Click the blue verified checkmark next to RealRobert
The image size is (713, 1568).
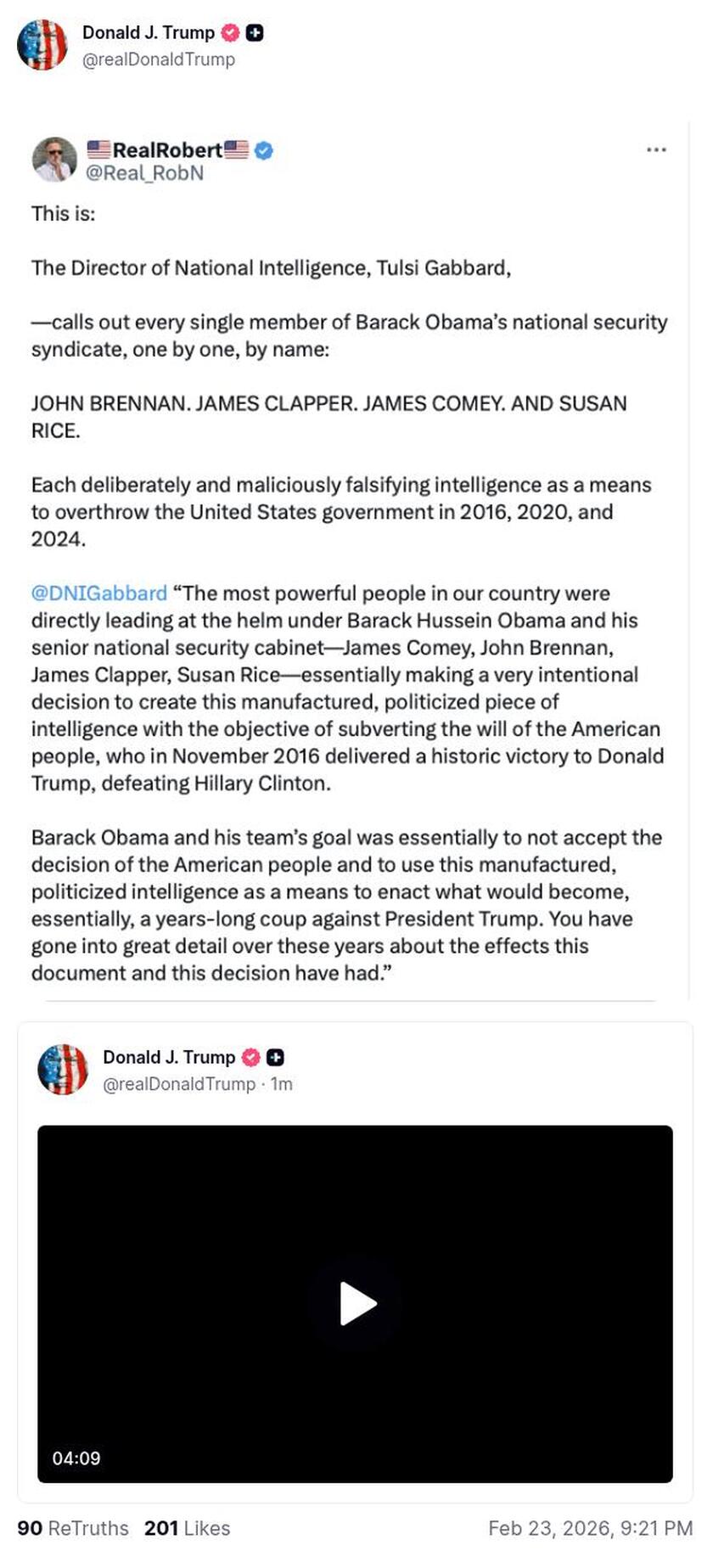click(x=264, y=150)
